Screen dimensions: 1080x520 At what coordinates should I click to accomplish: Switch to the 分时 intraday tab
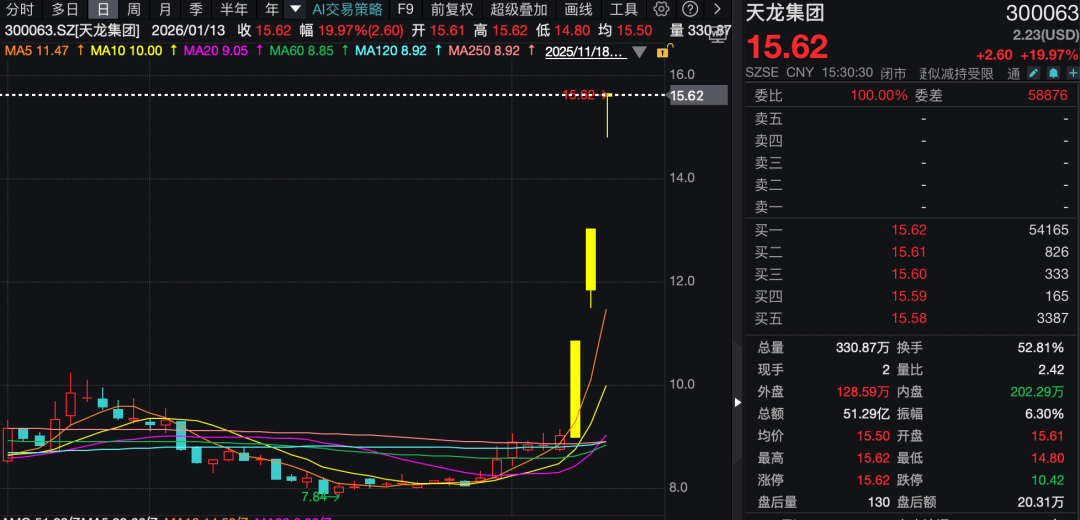[x=20, y=9]
